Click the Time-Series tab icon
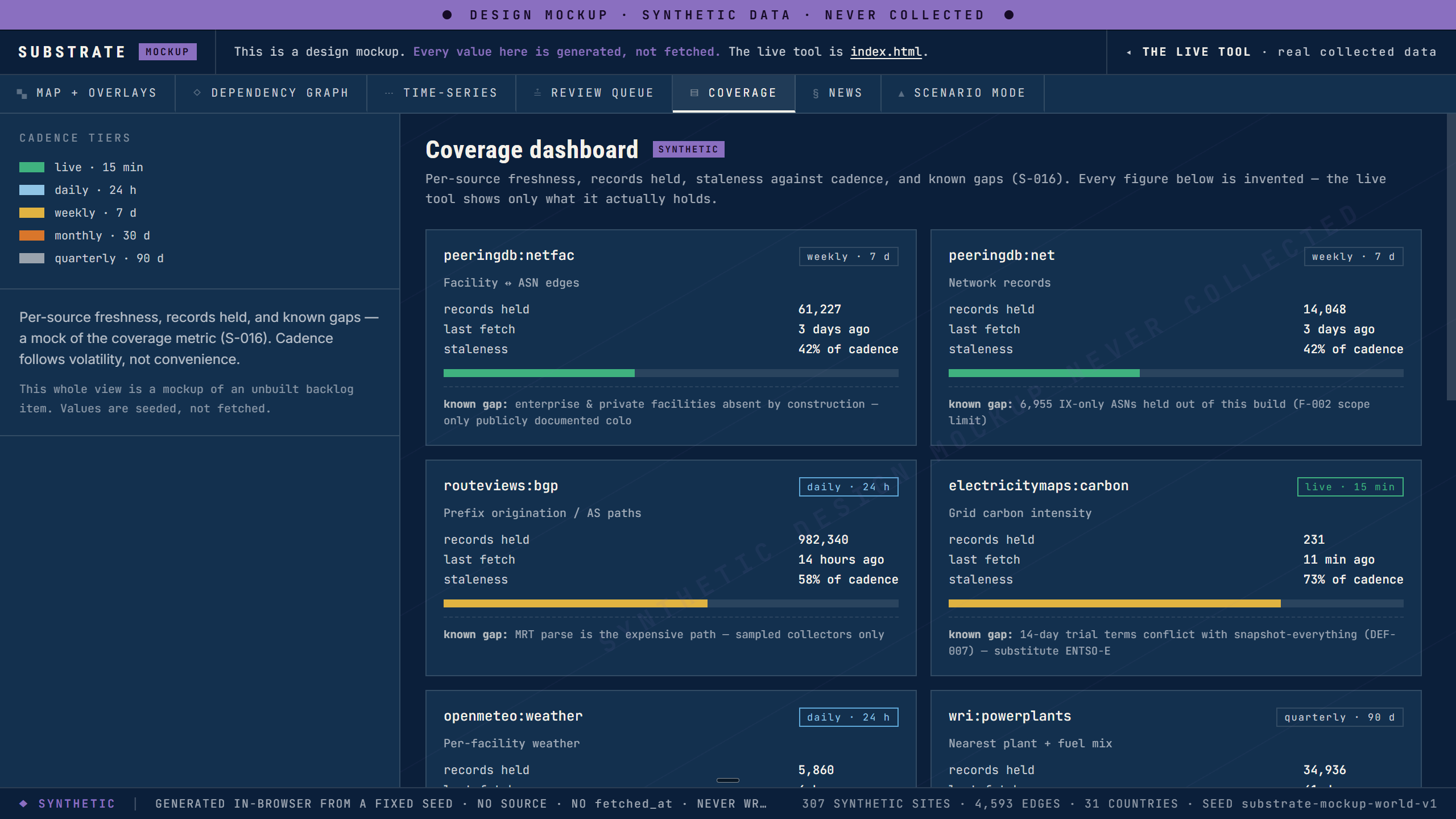 [x=389, y=93]
